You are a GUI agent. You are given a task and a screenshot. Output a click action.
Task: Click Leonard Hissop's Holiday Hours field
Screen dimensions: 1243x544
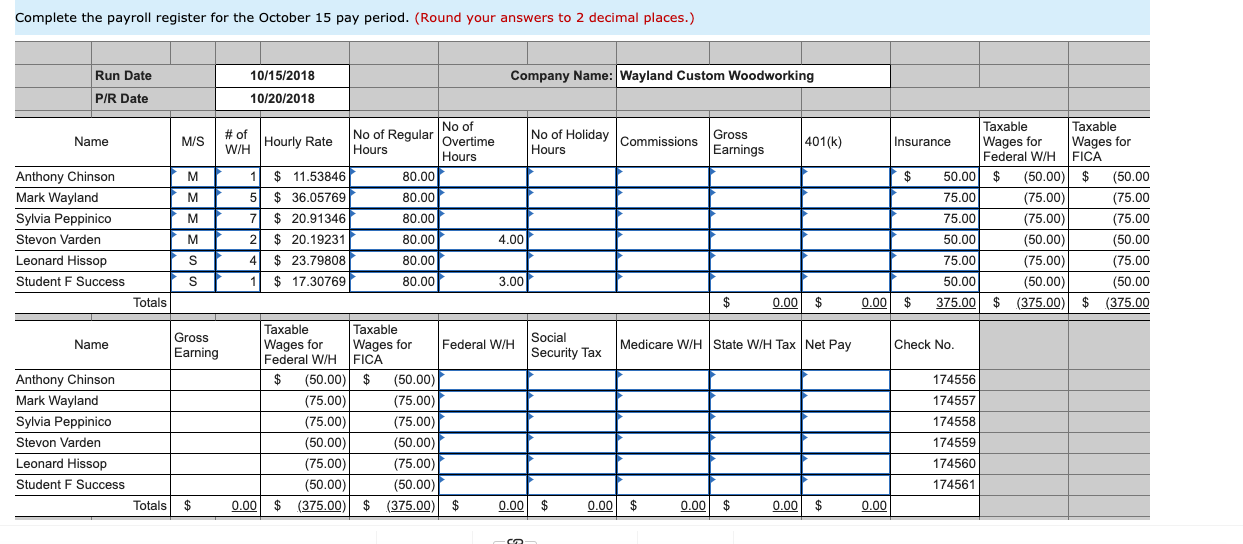(572, 261)
